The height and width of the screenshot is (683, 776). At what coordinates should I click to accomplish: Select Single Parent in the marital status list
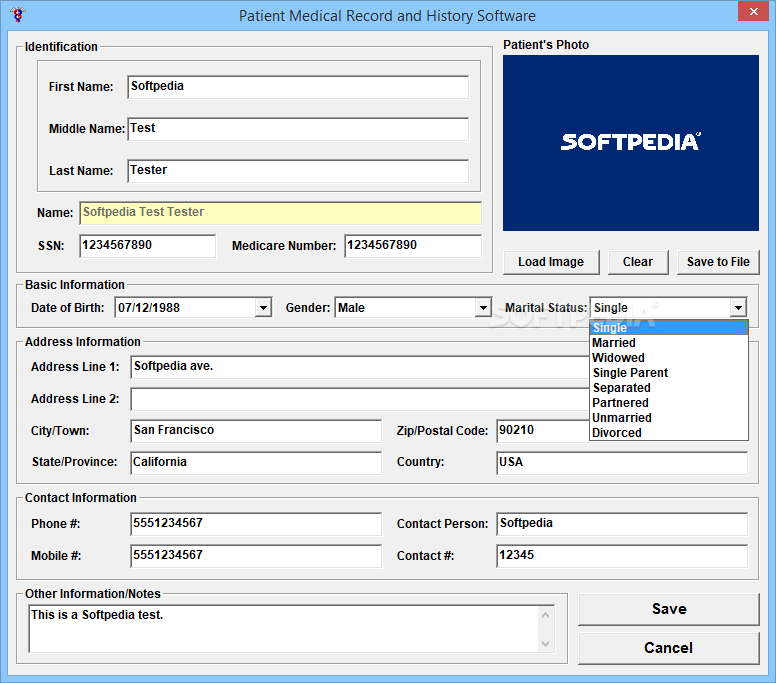669,373
